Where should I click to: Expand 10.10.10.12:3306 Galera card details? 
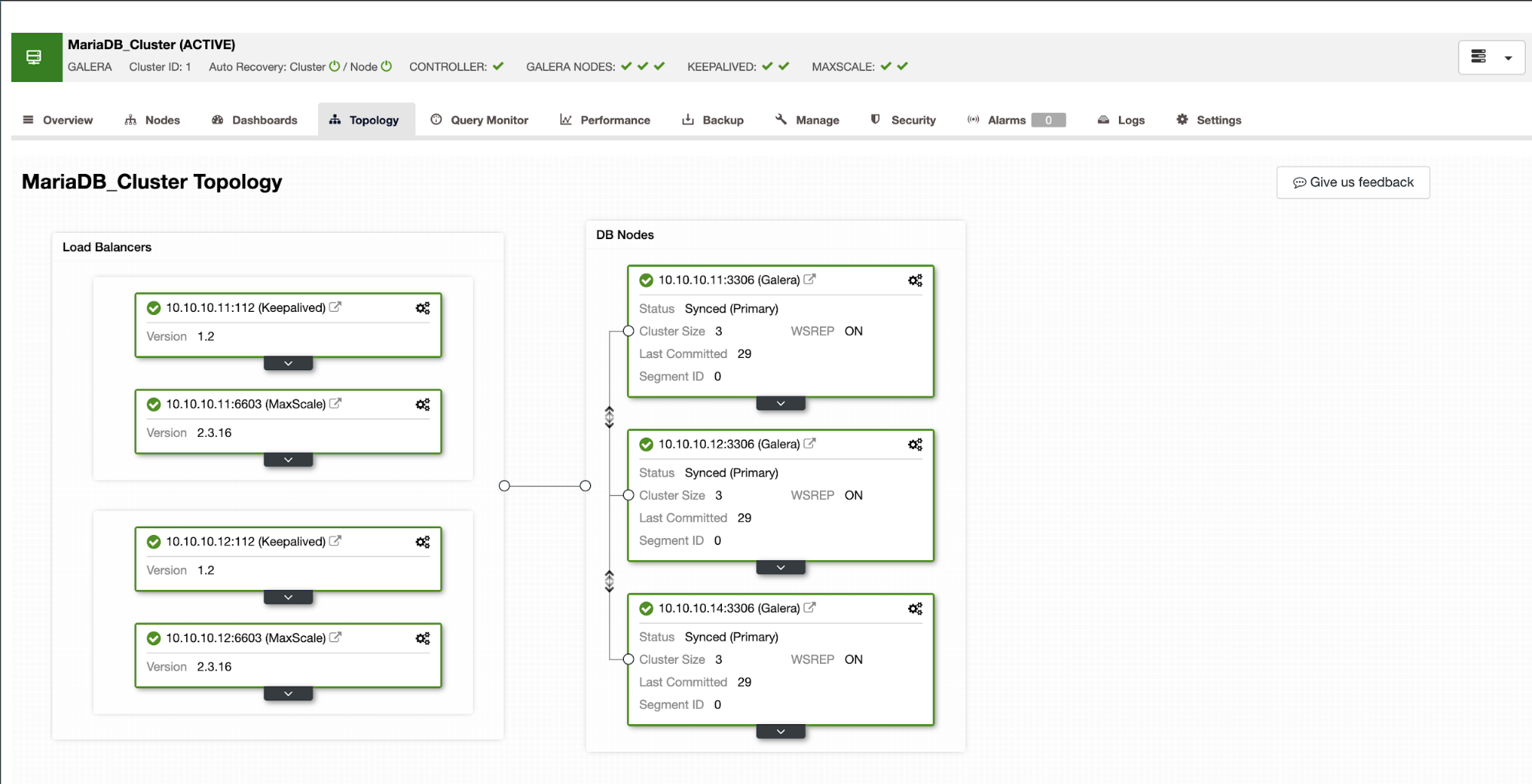pos(780,567)
